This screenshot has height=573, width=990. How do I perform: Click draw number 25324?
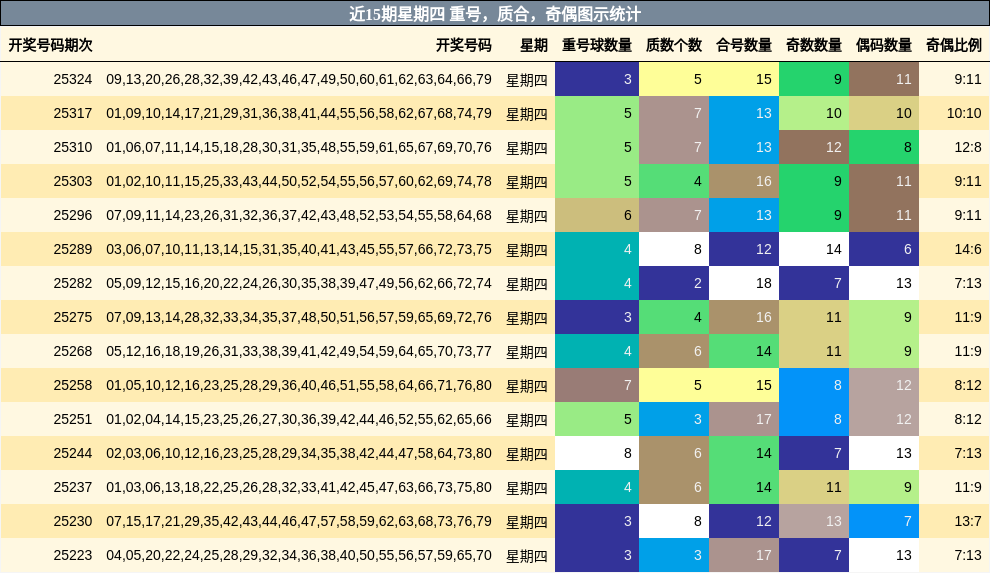point(73,80)
